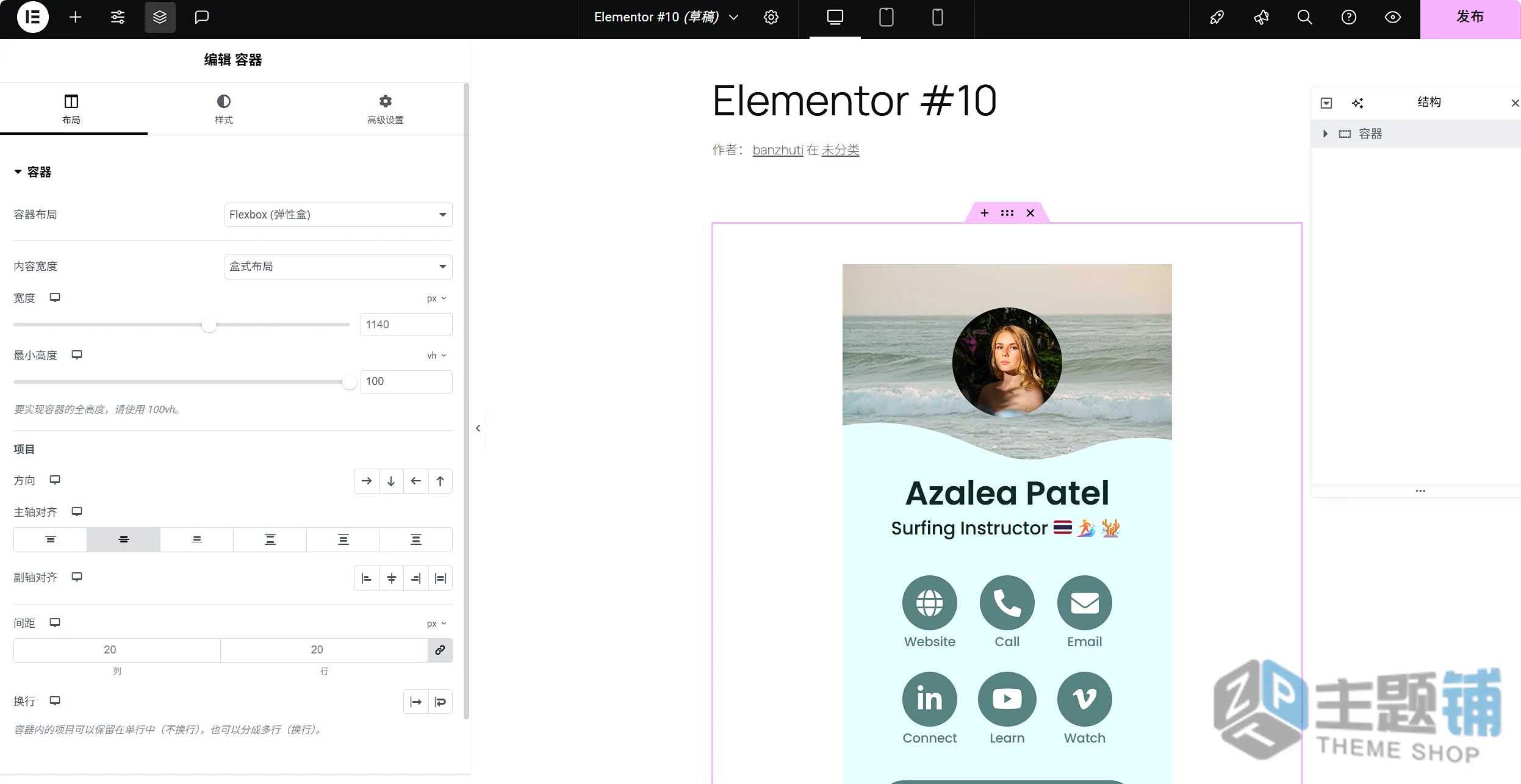
Task: Open 最小高度 responsive device icon
Action: point(77,355)
